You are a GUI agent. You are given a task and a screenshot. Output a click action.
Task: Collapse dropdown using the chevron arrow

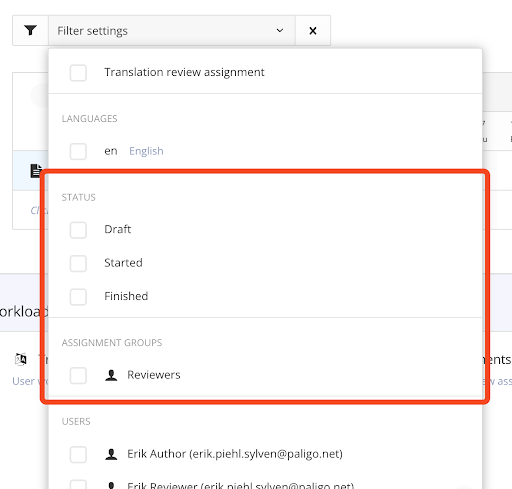(x=280, y=31)
